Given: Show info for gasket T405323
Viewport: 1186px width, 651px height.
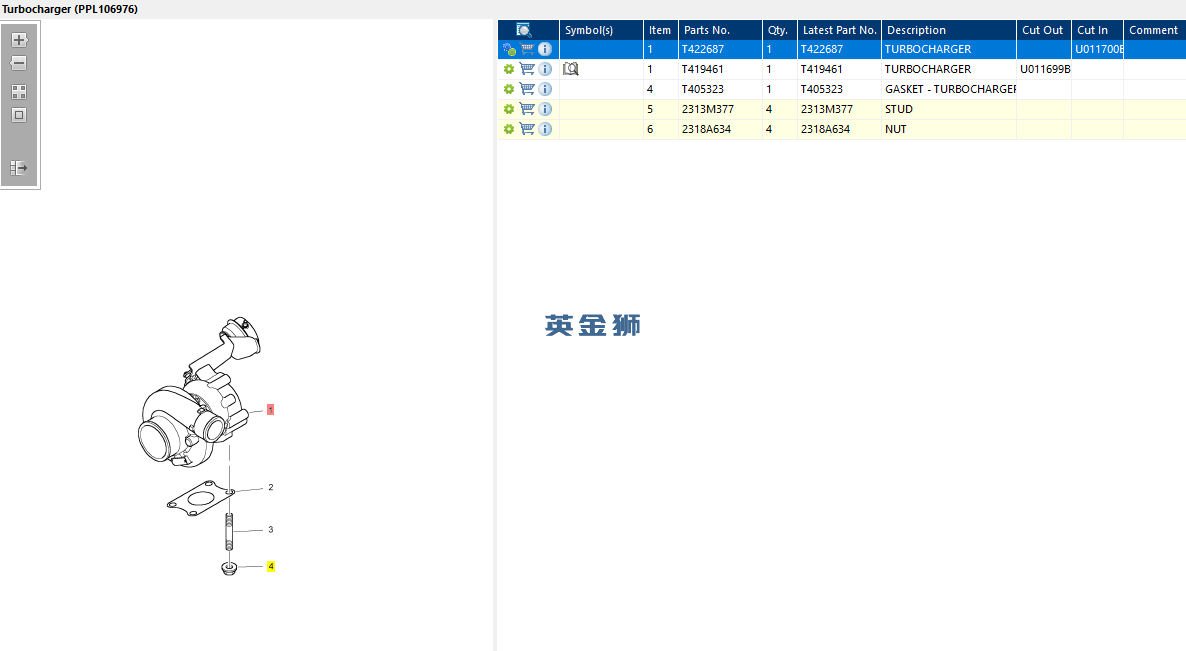Looking at the screenshot, I should pyautogui.click(x=545, y=89).
